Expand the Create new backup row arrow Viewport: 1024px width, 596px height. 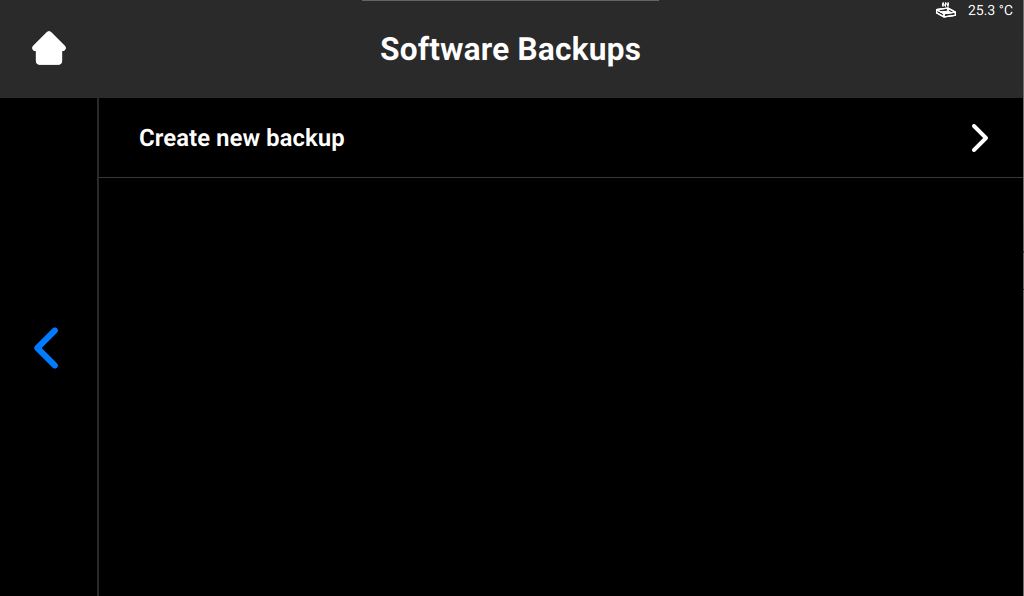pos(979,138)
